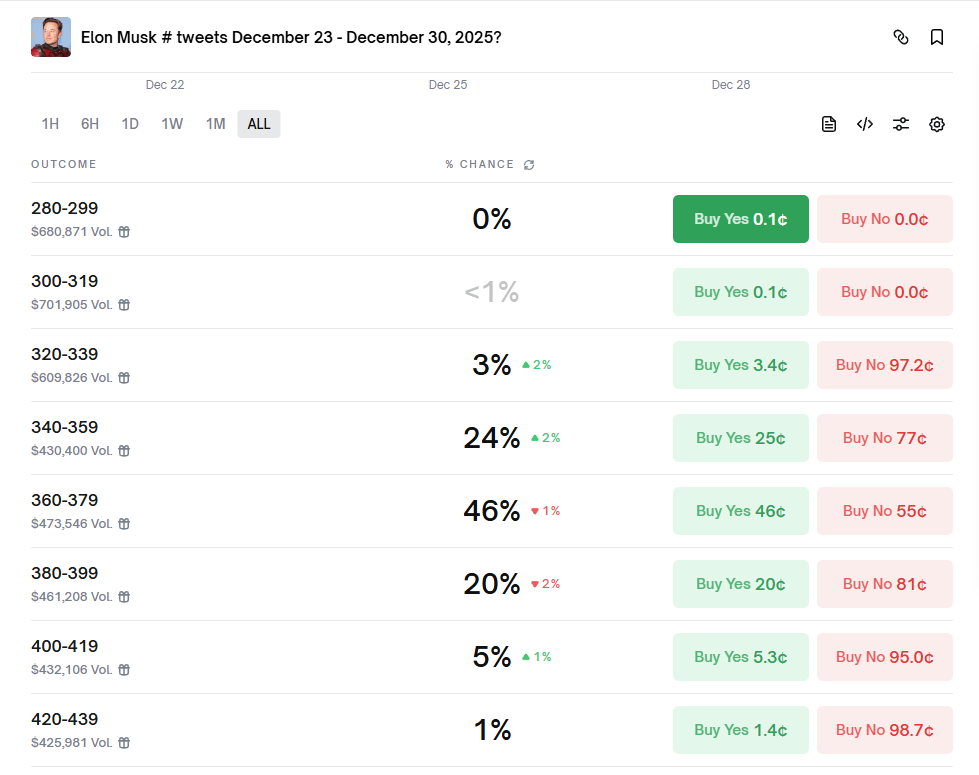The height and width of the screenshot is (775, 979).
Task: Select the 6H time range
Action: (89, 123)
